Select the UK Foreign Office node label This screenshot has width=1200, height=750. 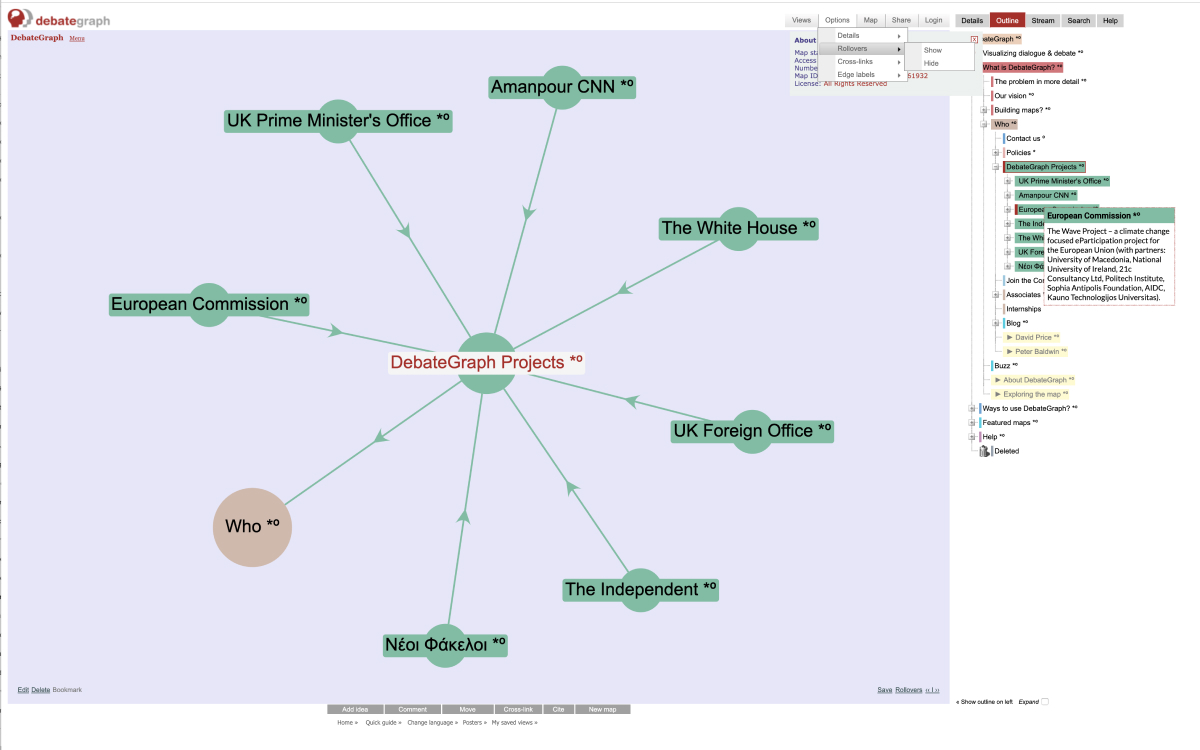click(752, 431)
